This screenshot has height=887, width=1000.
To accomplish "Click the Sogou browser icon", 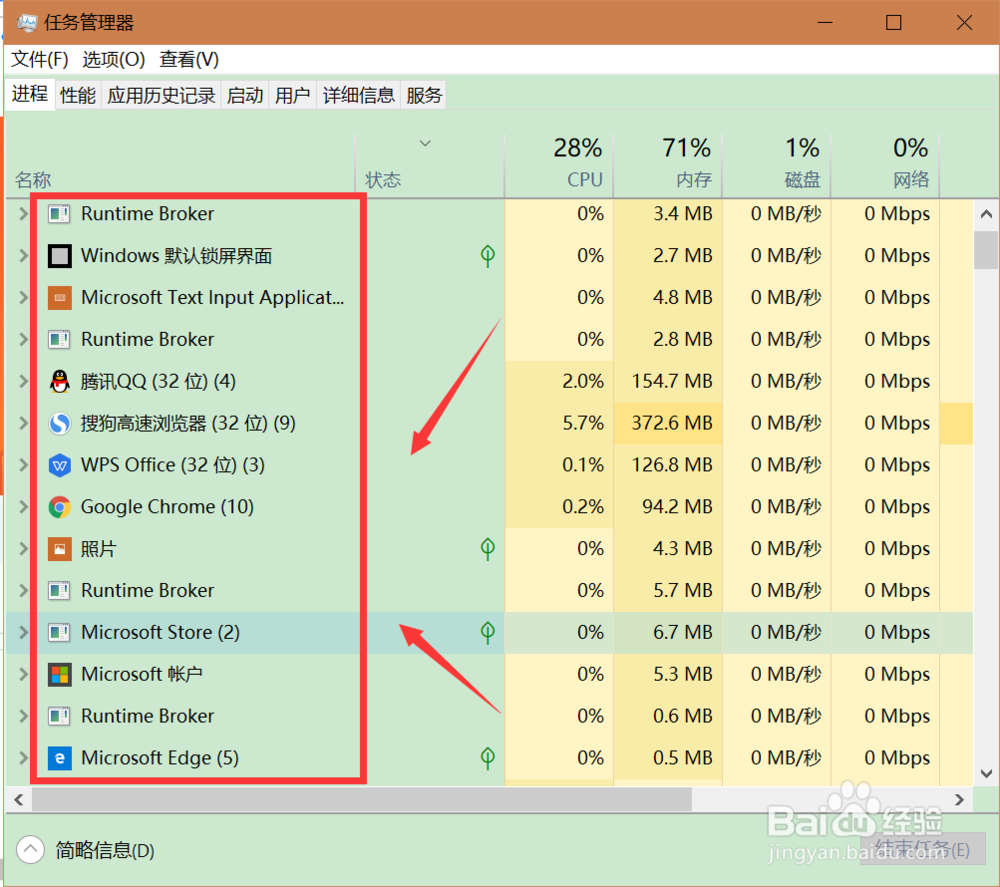I will tap(59, 423).
